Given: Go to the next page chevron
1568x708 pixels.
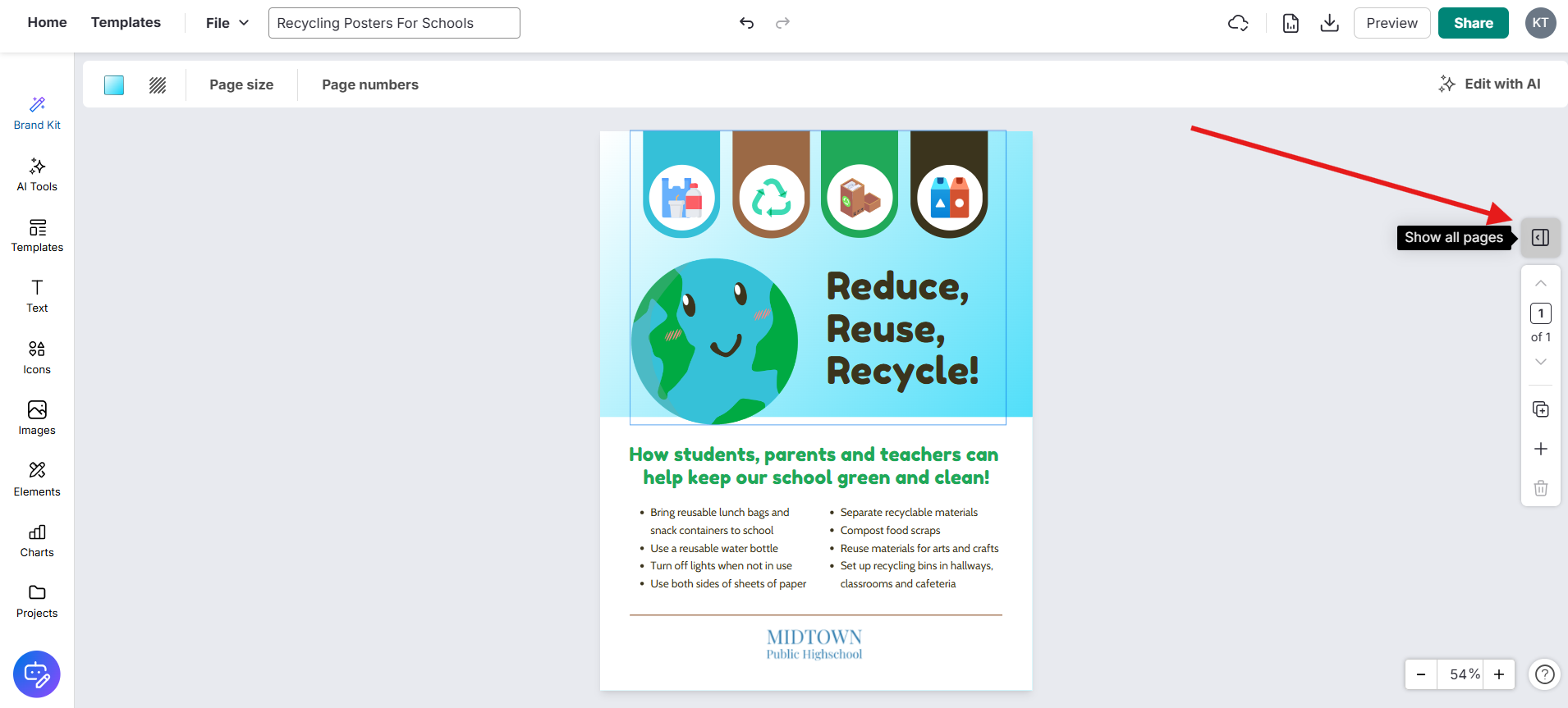Looking at the screenshot, I should tap(1541, 362).
